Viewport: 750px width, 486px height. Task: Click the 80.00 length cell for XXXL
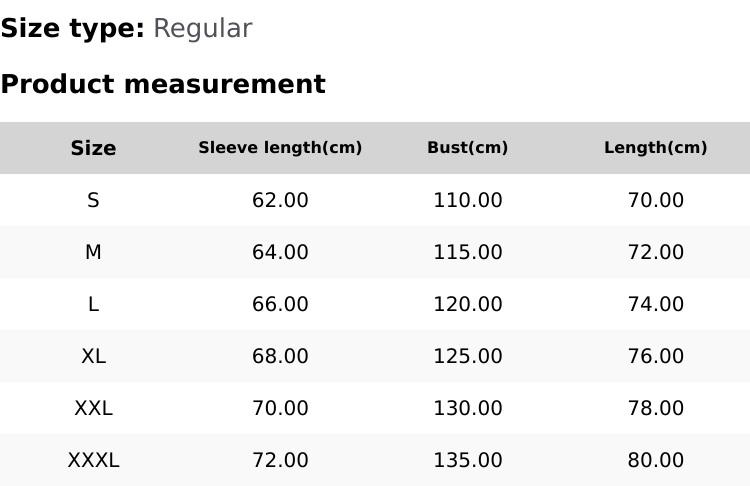click(x=655, y=460)
